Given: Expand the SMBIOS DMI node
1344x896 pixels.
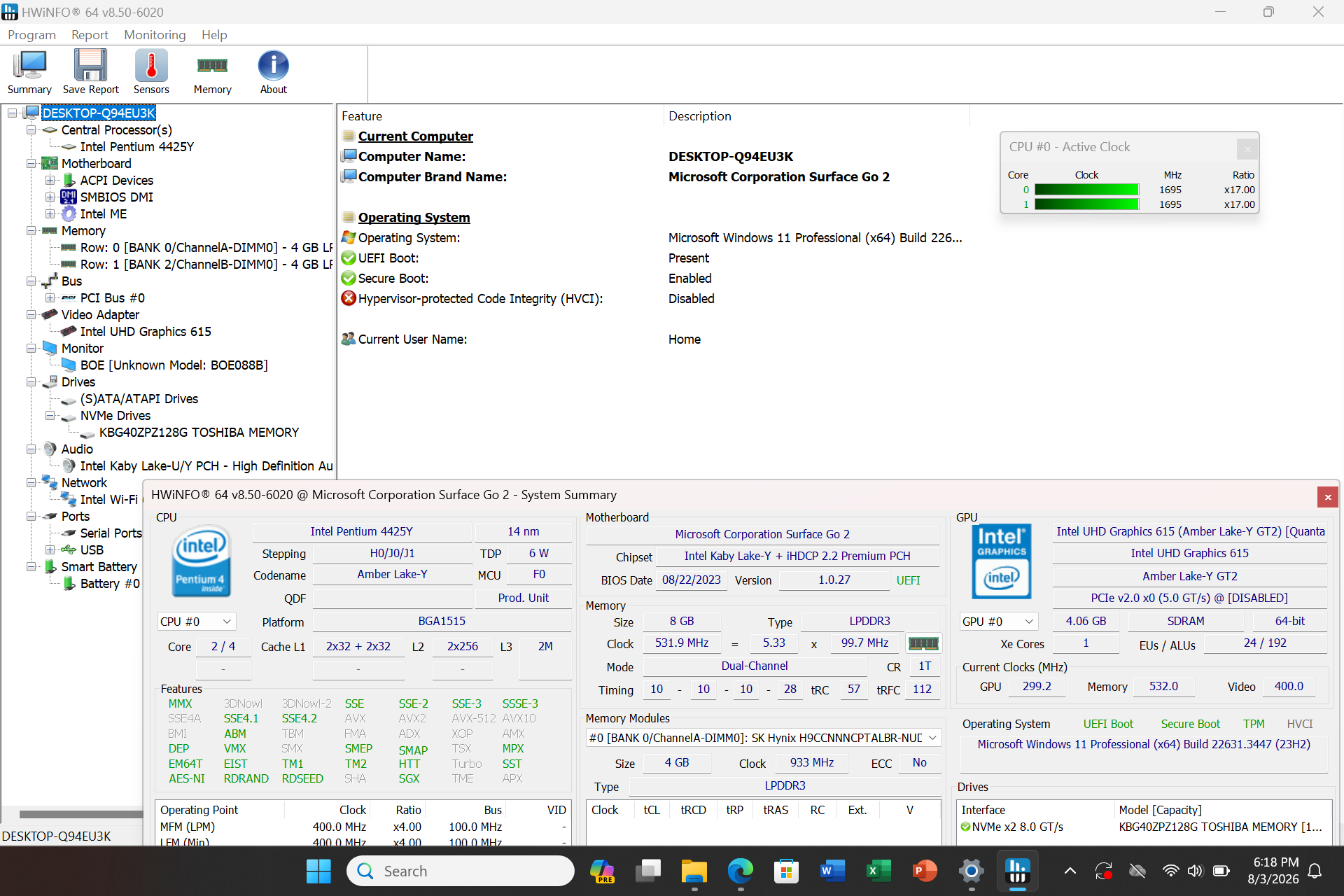Looking at the screenshot, I should click(50, 197).
